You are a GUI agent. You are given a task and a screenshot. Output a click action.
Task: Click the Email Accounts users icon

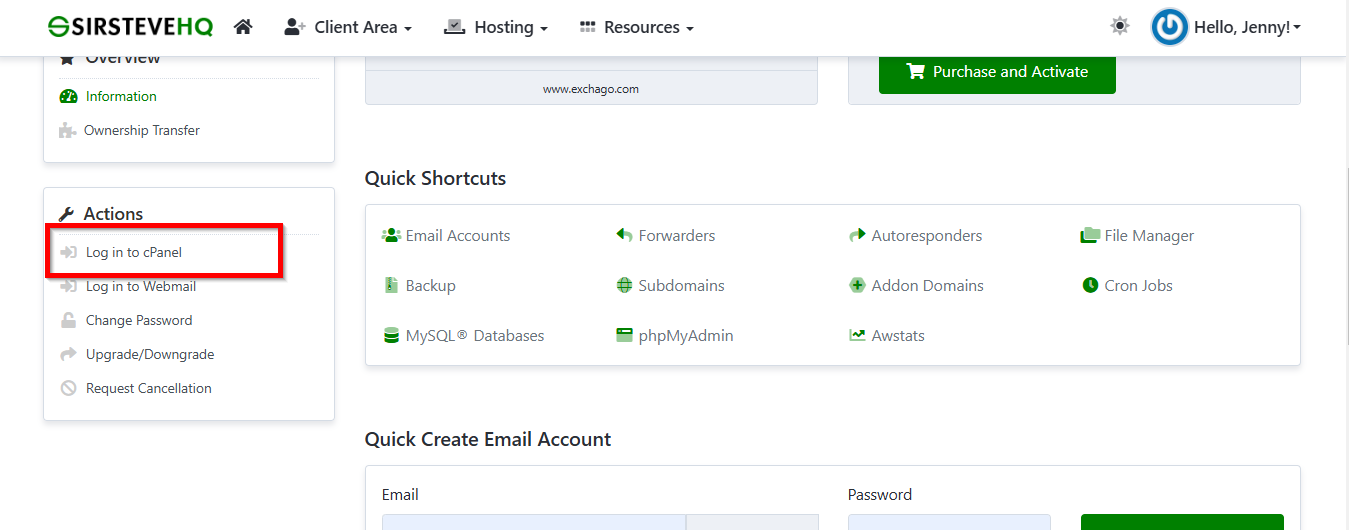(x=391, y=236)
